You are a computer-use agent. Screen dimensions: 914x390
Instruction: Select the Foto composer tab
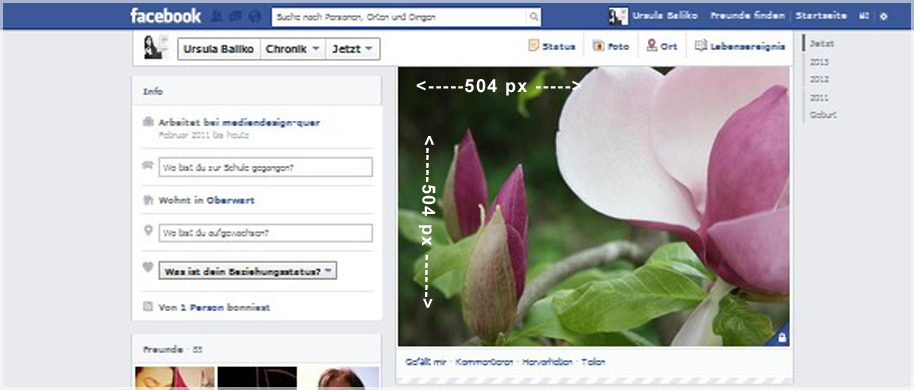tap(611, 46)
